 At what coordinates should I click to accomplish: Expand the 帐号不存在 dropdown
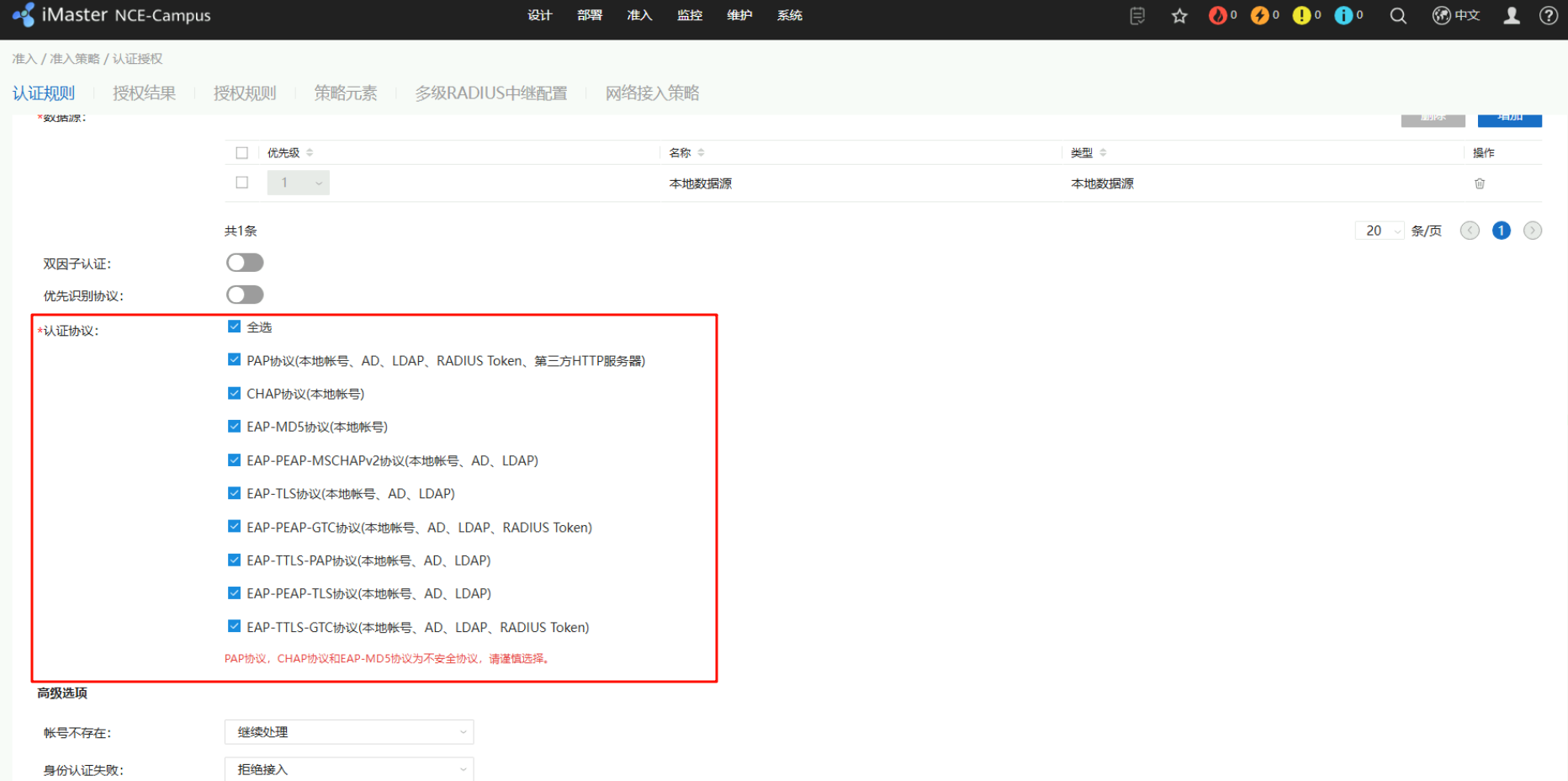point(349,732)
